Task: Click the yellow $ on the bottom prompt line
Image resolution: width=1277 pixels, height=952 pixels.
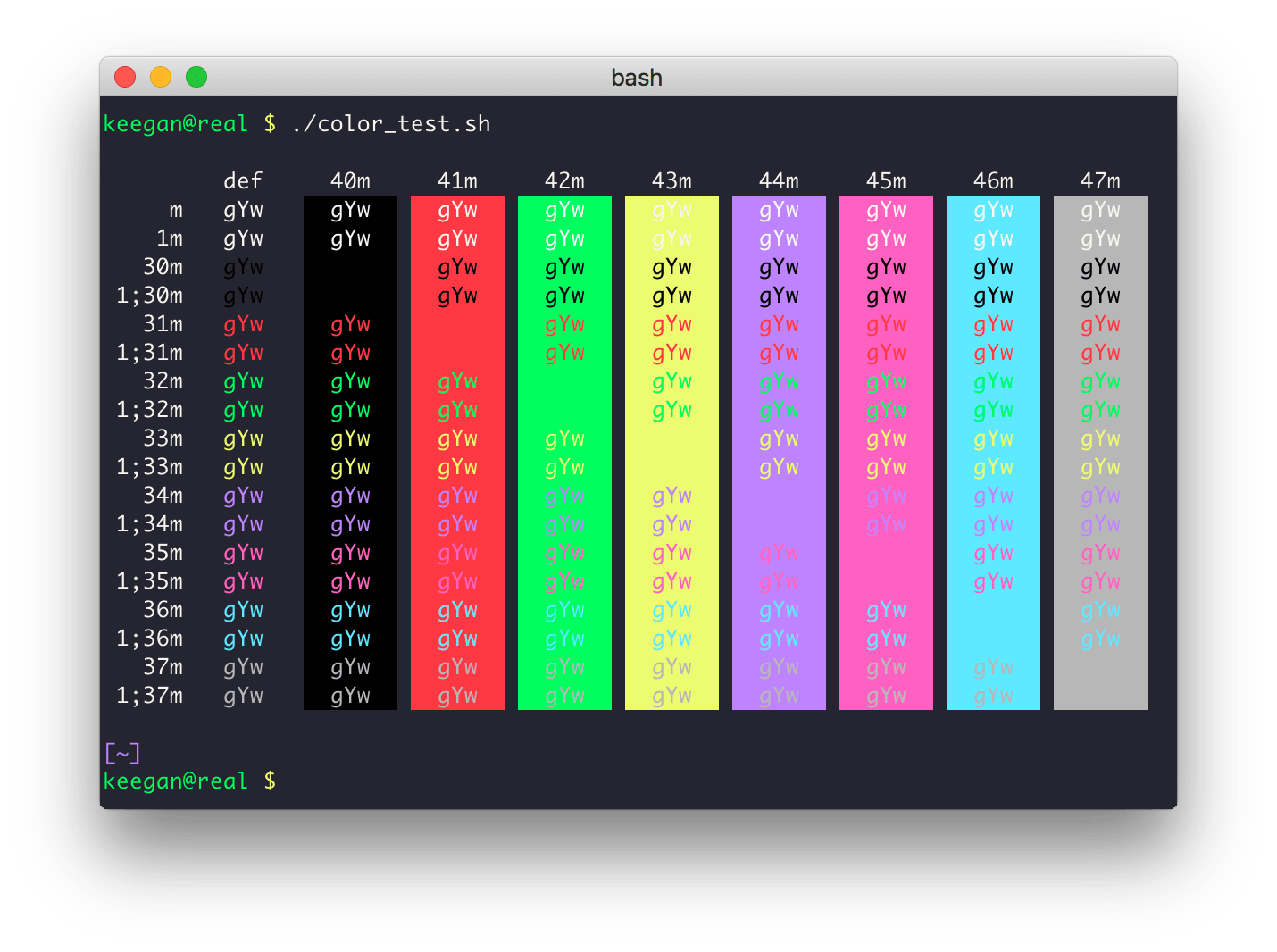Action: coord(270,781)
